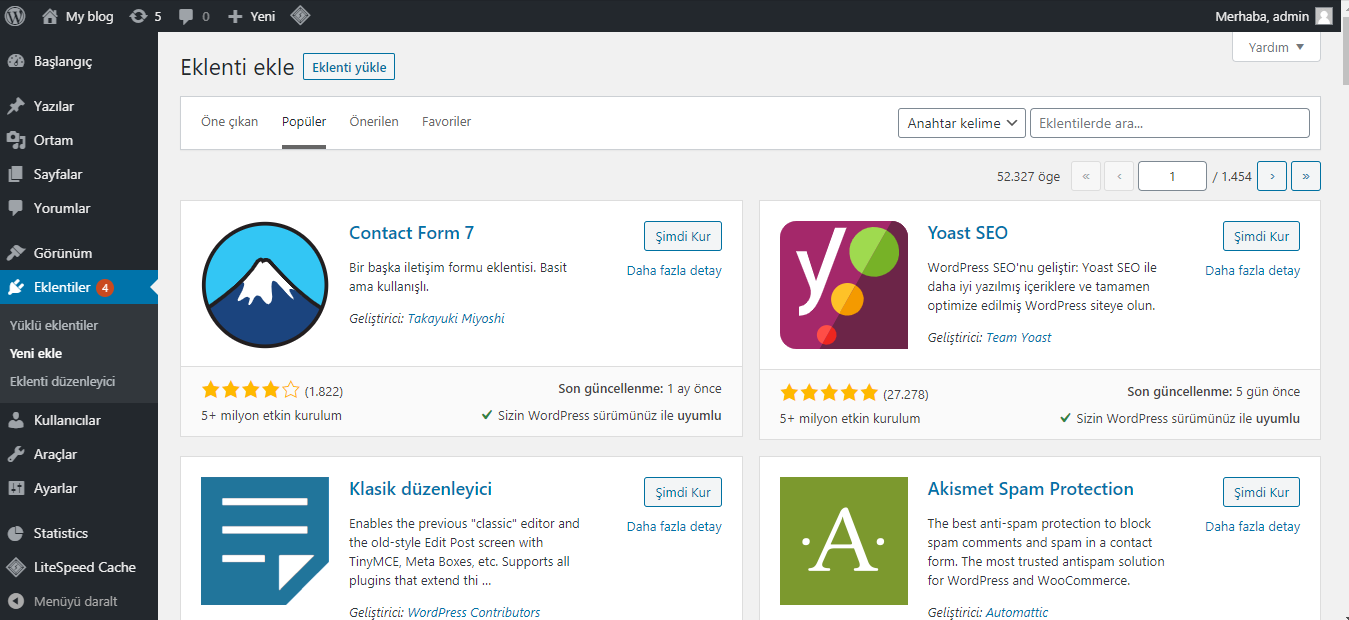Screen dimensions: 1349x620
Task: Open the Contact Form 7 title link
Action: coord(412,233)
